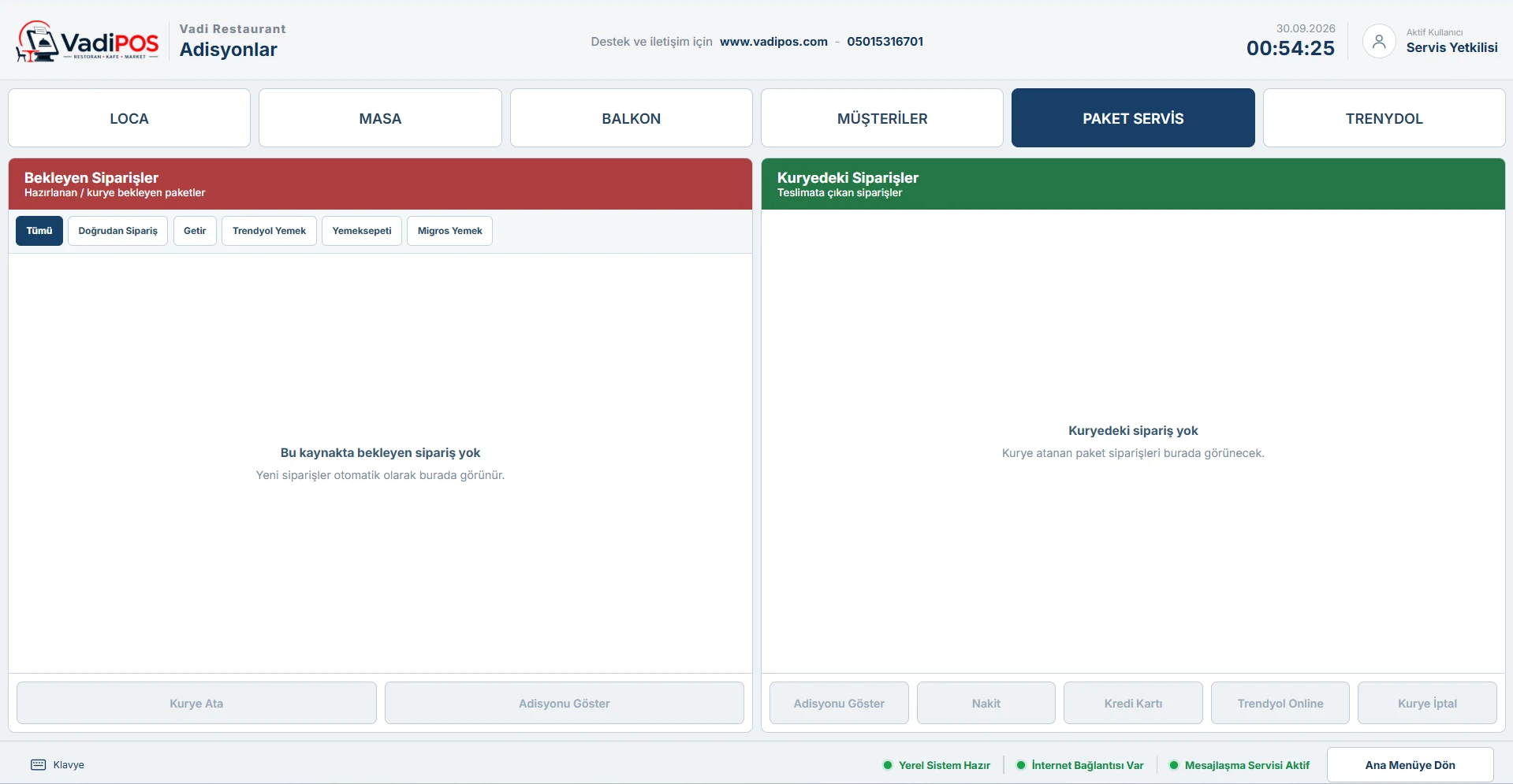Click 'Bu kaynakta bekleyen sipariş yok' message
The height and width of the screenshot is (784, 1513).
click(380, 452)
